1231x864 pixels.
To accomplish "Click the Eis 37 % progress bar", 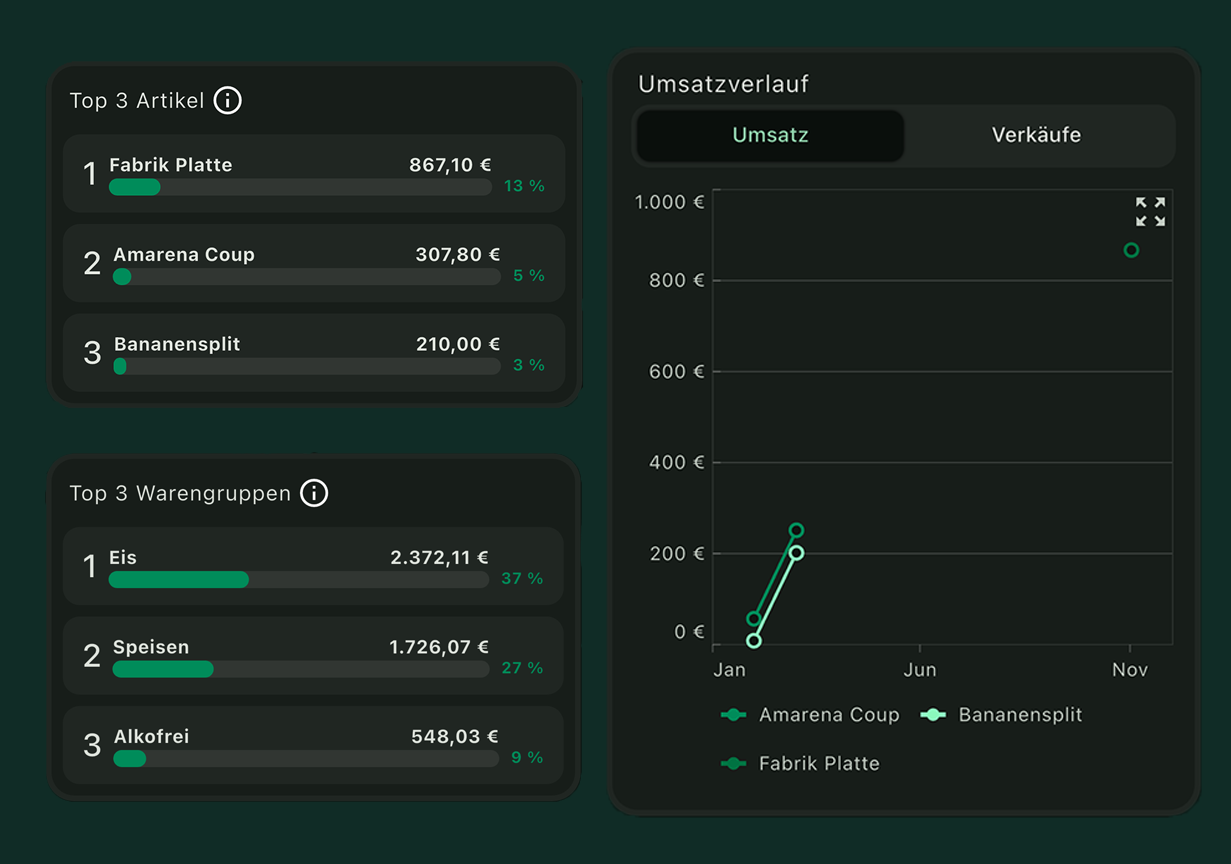I will pyautogui.click(x=300, y=580).
